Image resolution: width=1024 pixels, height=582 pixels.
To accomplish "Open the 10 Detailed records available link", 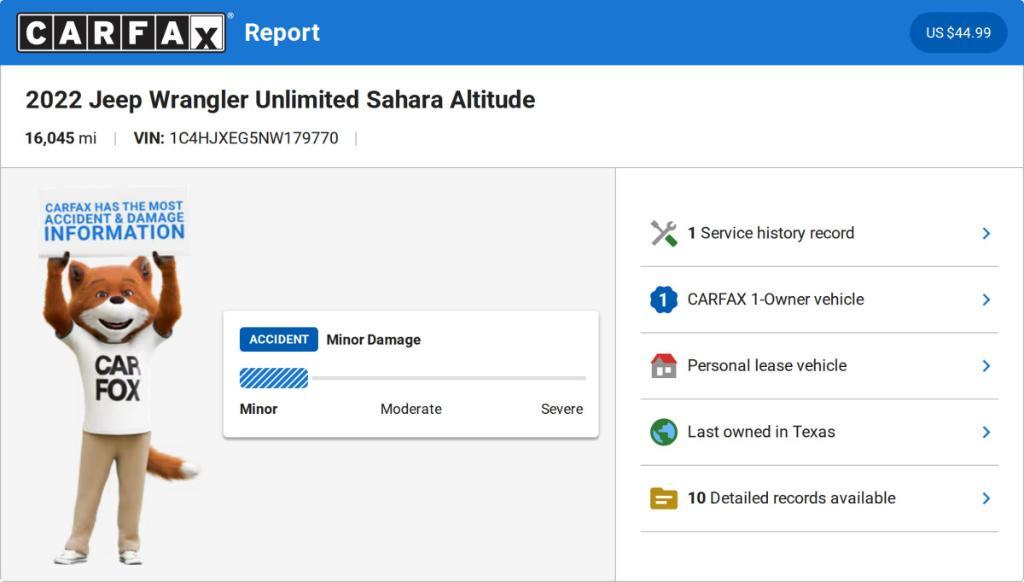I will [x=791, y=498].
